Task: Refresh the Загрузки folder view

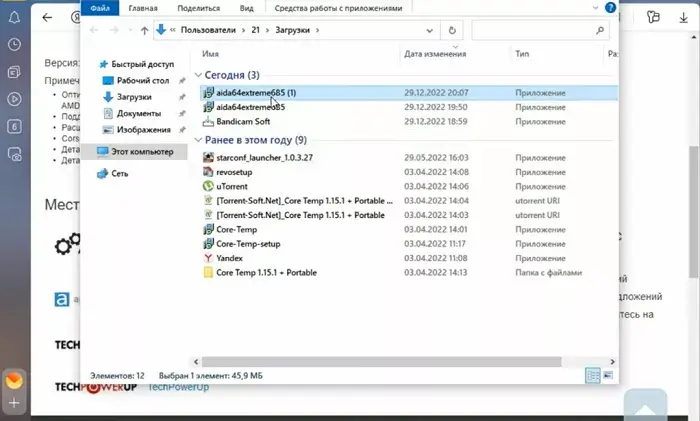Action: 455,30
